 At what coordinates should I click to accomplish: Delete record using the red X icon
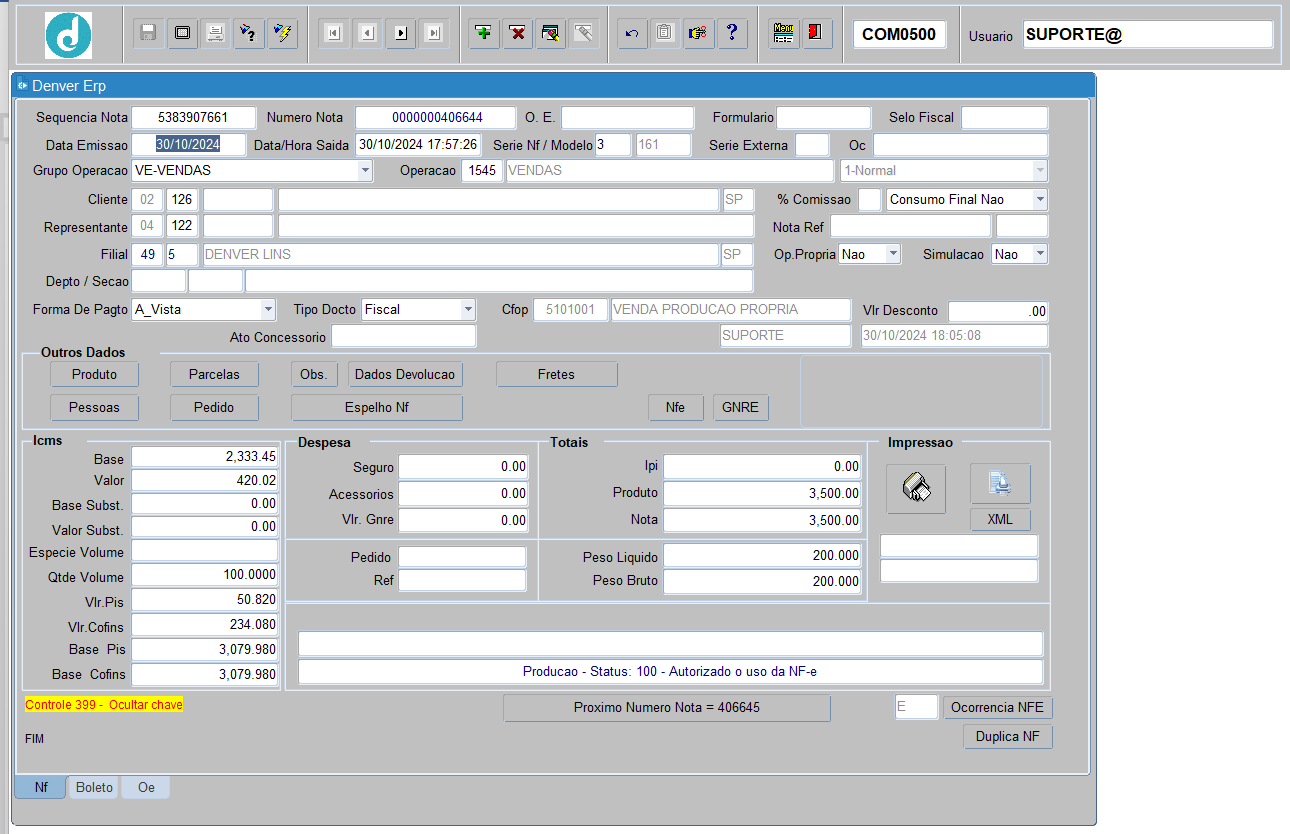pos(518,33)
